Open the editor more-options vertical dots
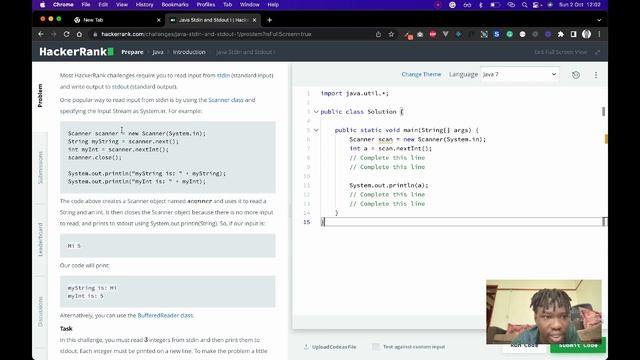 tap(596, 75)
